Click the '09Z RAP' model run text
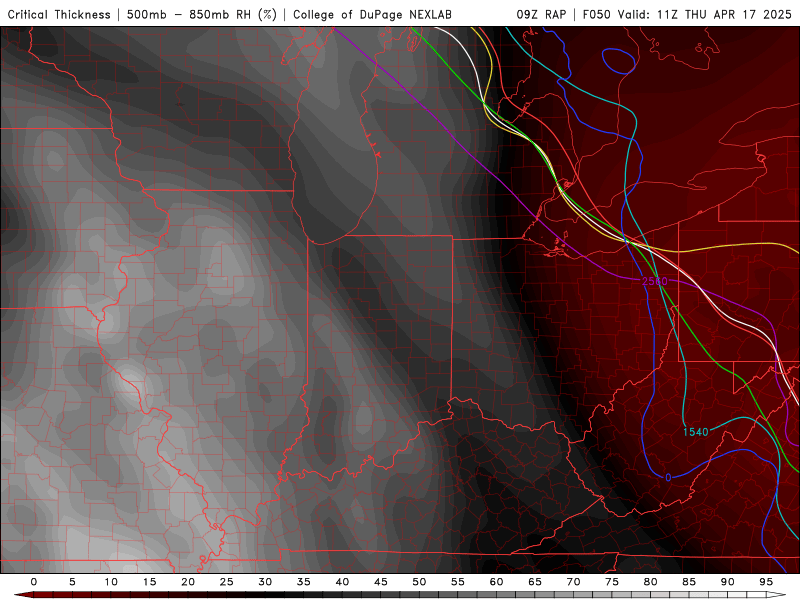Viewport: 800px width, 600px height. (541, 14)
